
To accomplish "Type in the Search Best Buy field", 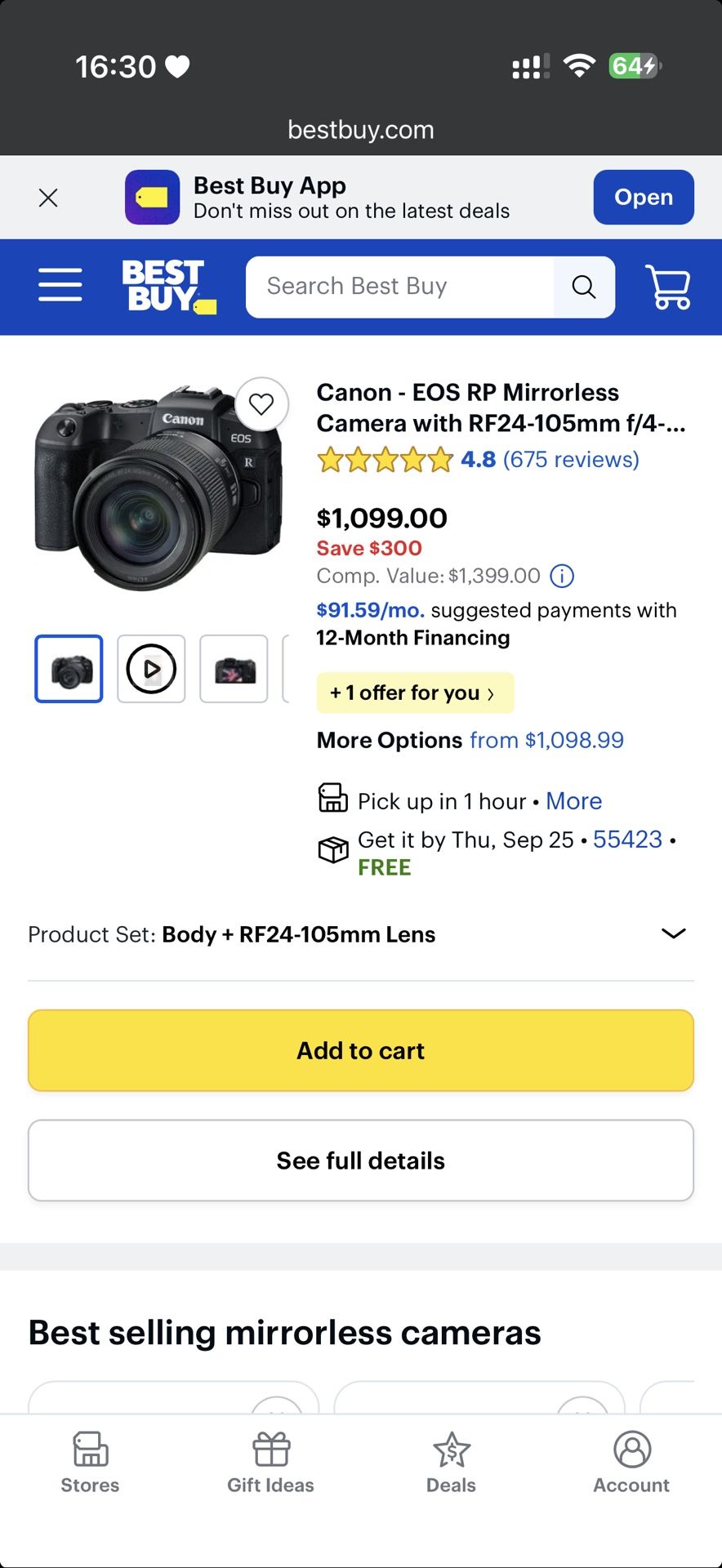I will coord(400,287).
